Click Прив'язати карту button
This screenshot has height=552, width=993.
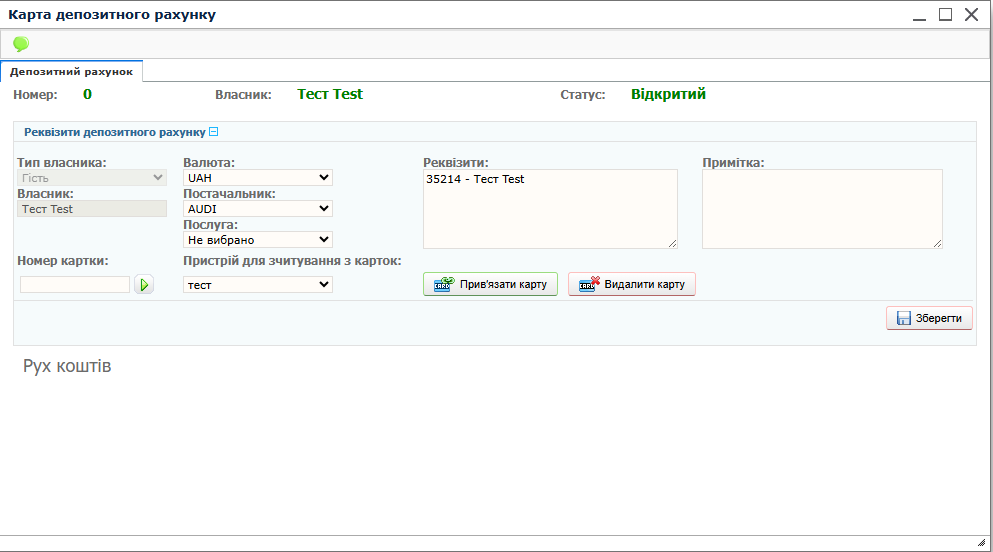(x=490, y=284)
